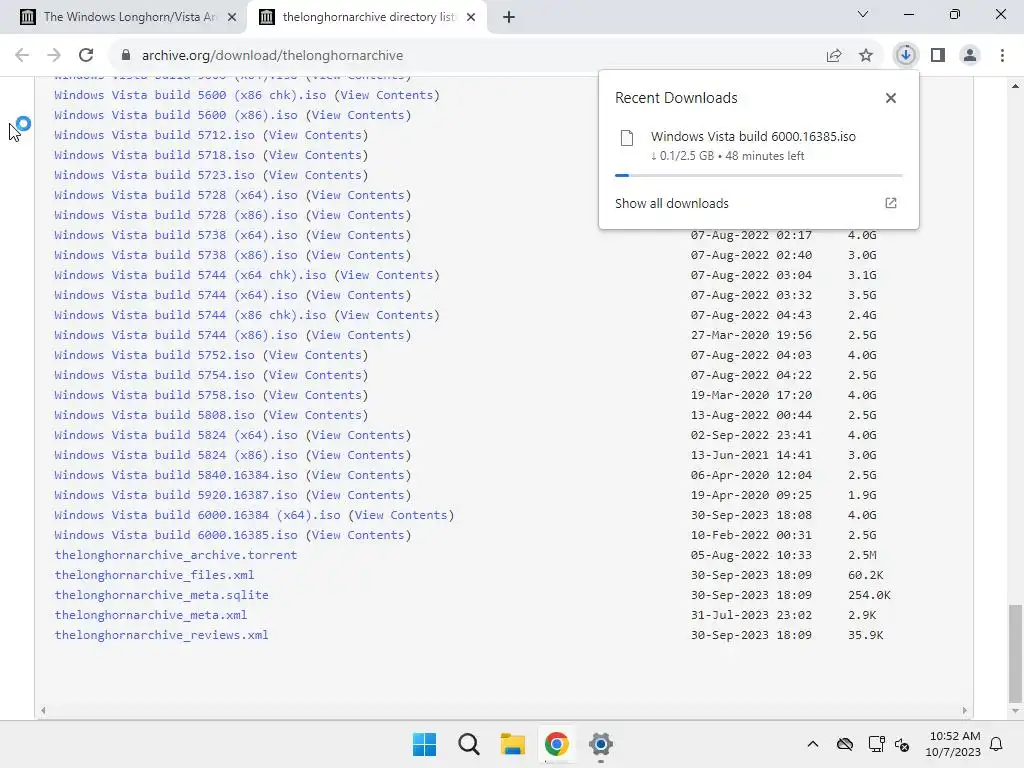Image resolution: width=1024 pixels, height=768 pixels.
Task: Download Windows Vista build 5744 (x64 chk).iso
Action: click(x=190, y=275)
